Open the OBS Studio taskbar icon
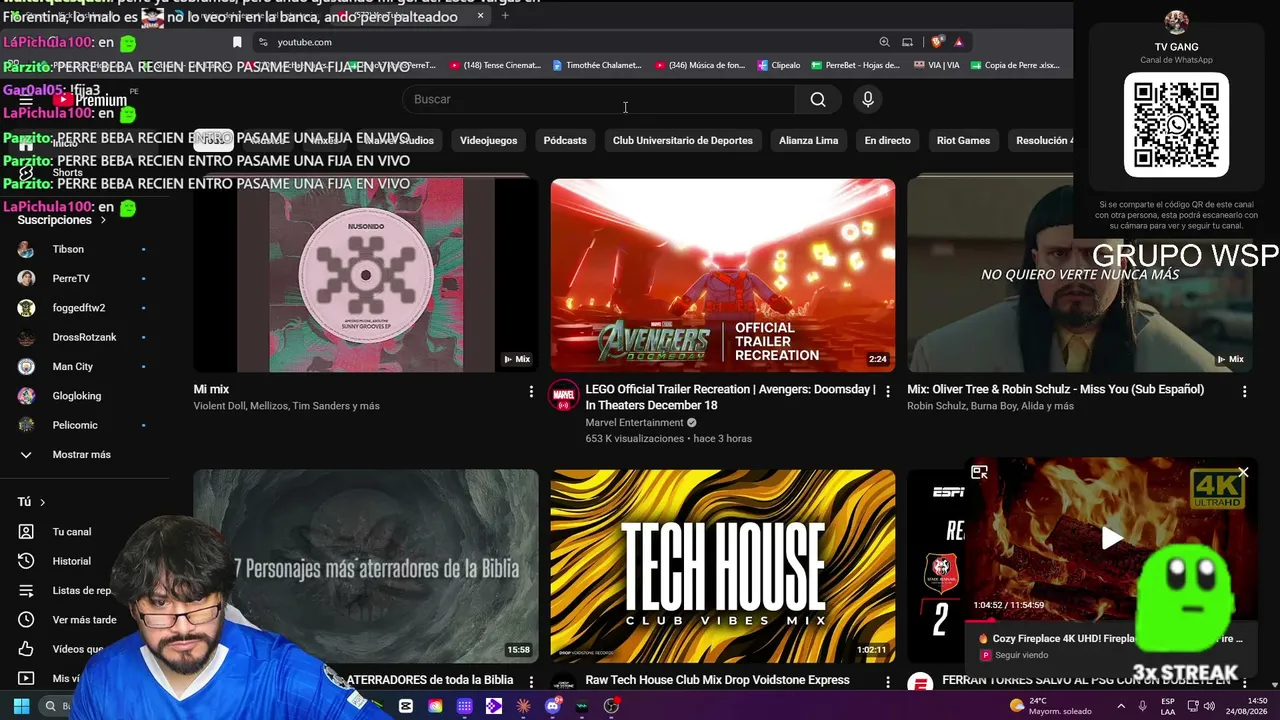Screen dimensions: 1280x720 611,706
